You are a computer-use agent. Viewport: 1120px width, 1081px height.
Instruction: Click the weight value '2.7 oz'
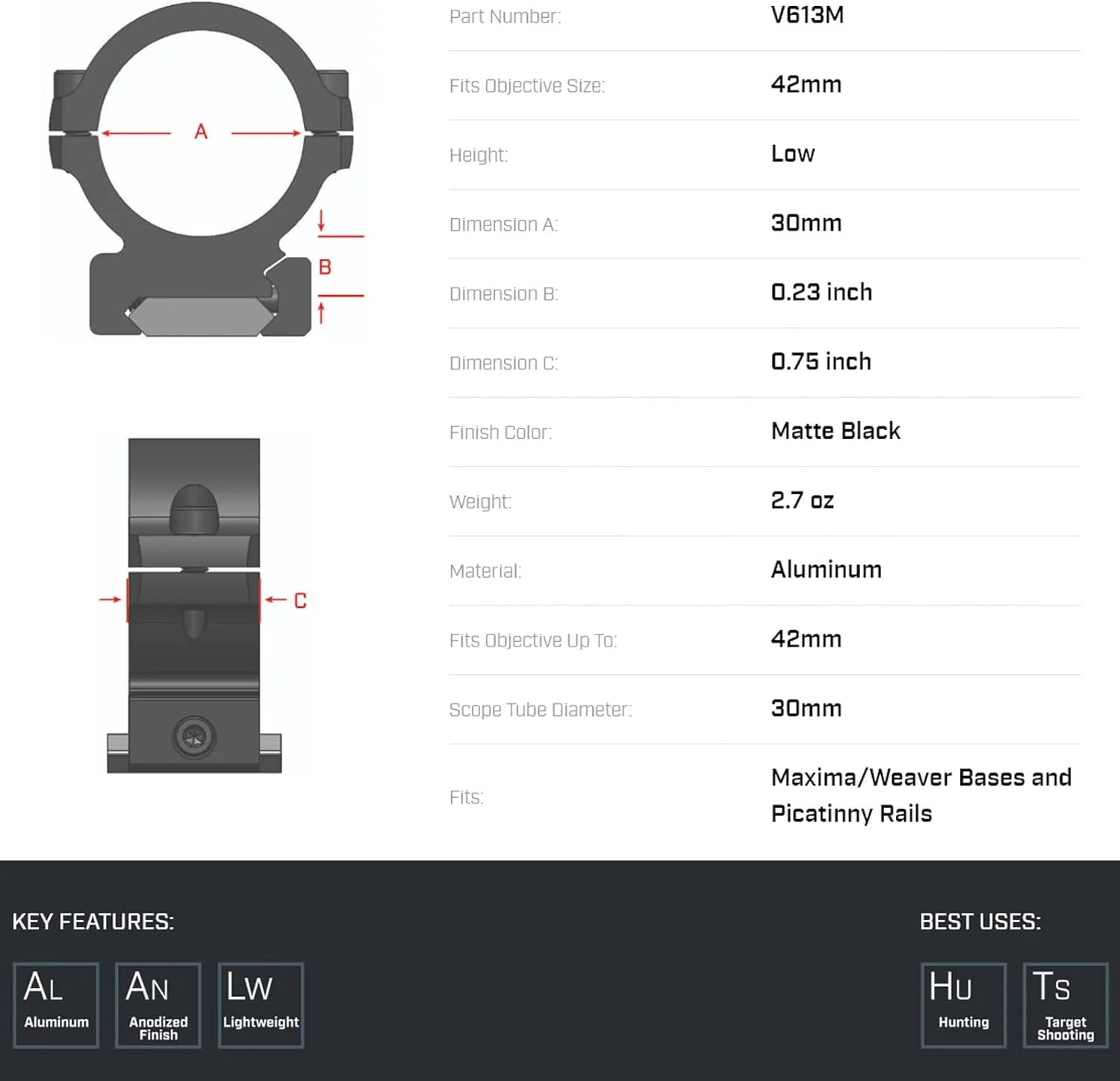coord(803,501)
